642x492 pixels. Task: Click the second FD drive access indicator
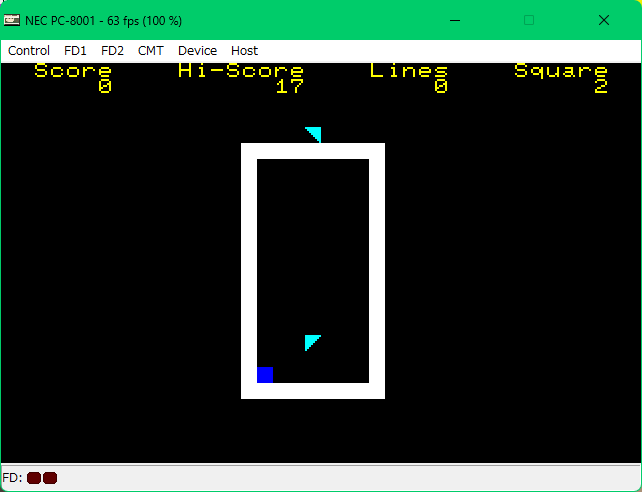[x=50, y=478]
